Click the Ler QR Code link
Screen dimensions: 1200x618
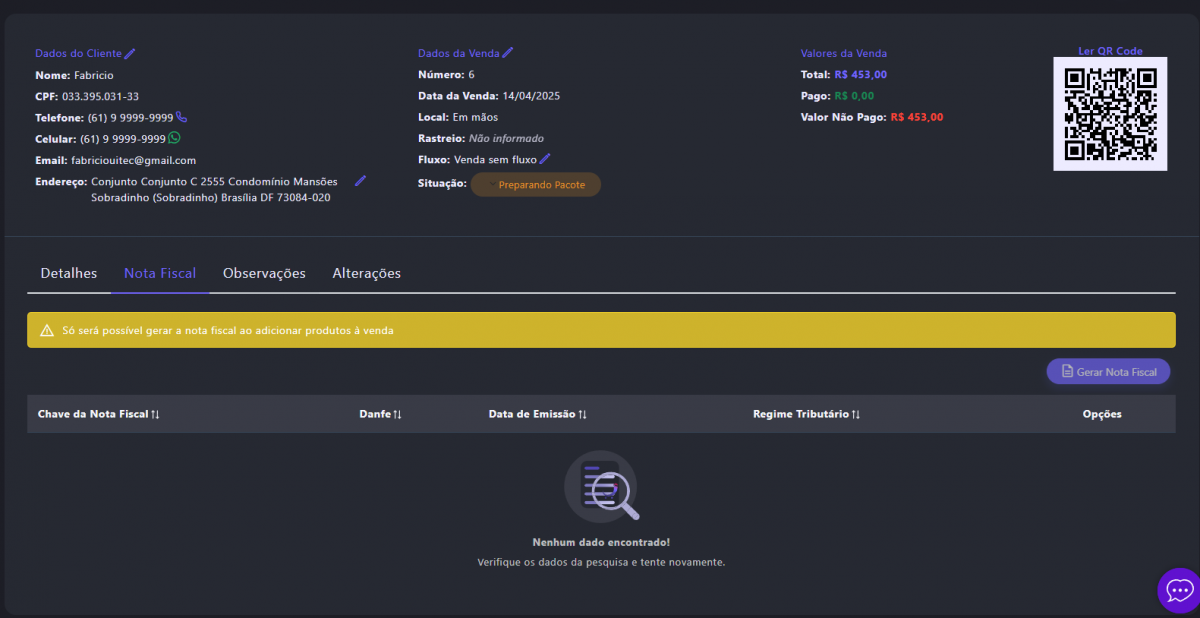point(1110,51)
